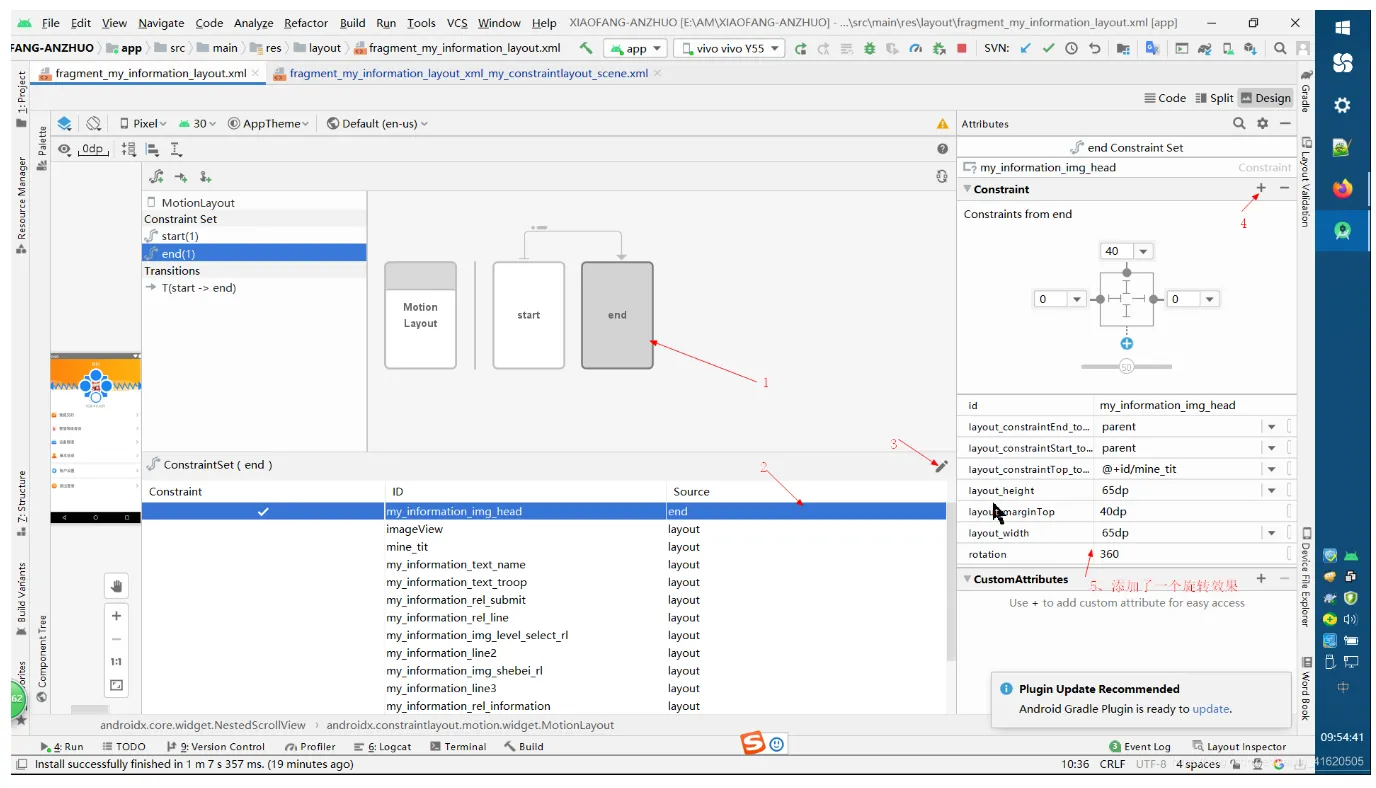Click the pencil edit icon for ConstraintSet end
1376x788 pixels.
point(940,465)
